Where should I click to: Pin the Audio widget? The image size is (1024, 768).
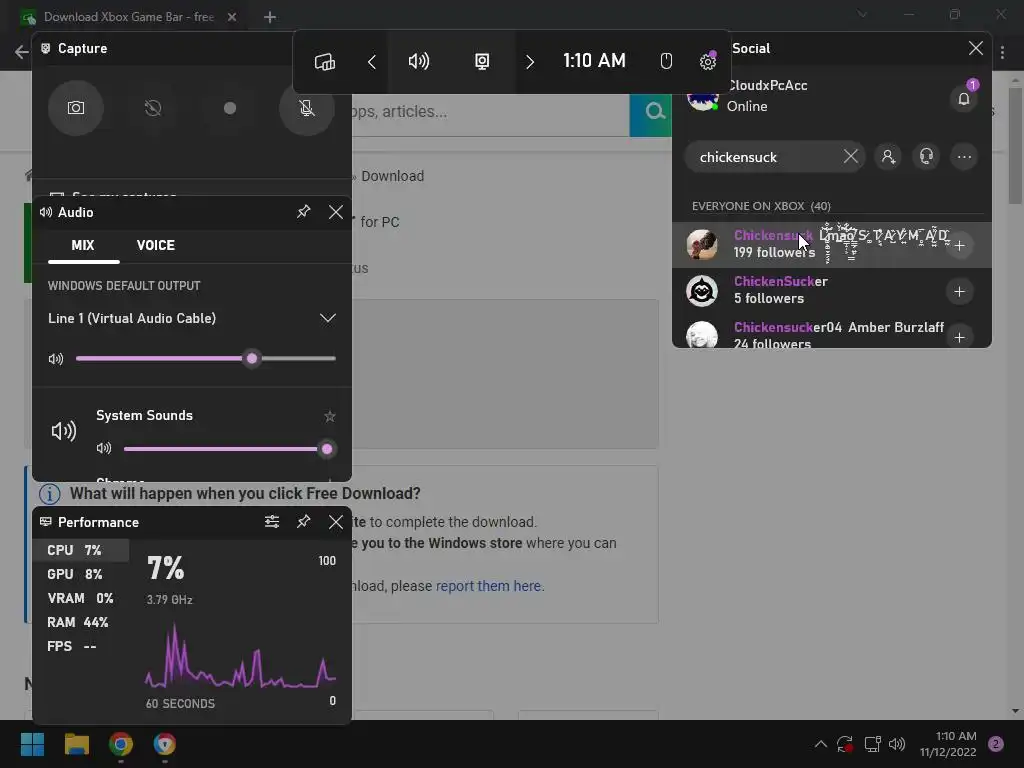tap(304, 212)
